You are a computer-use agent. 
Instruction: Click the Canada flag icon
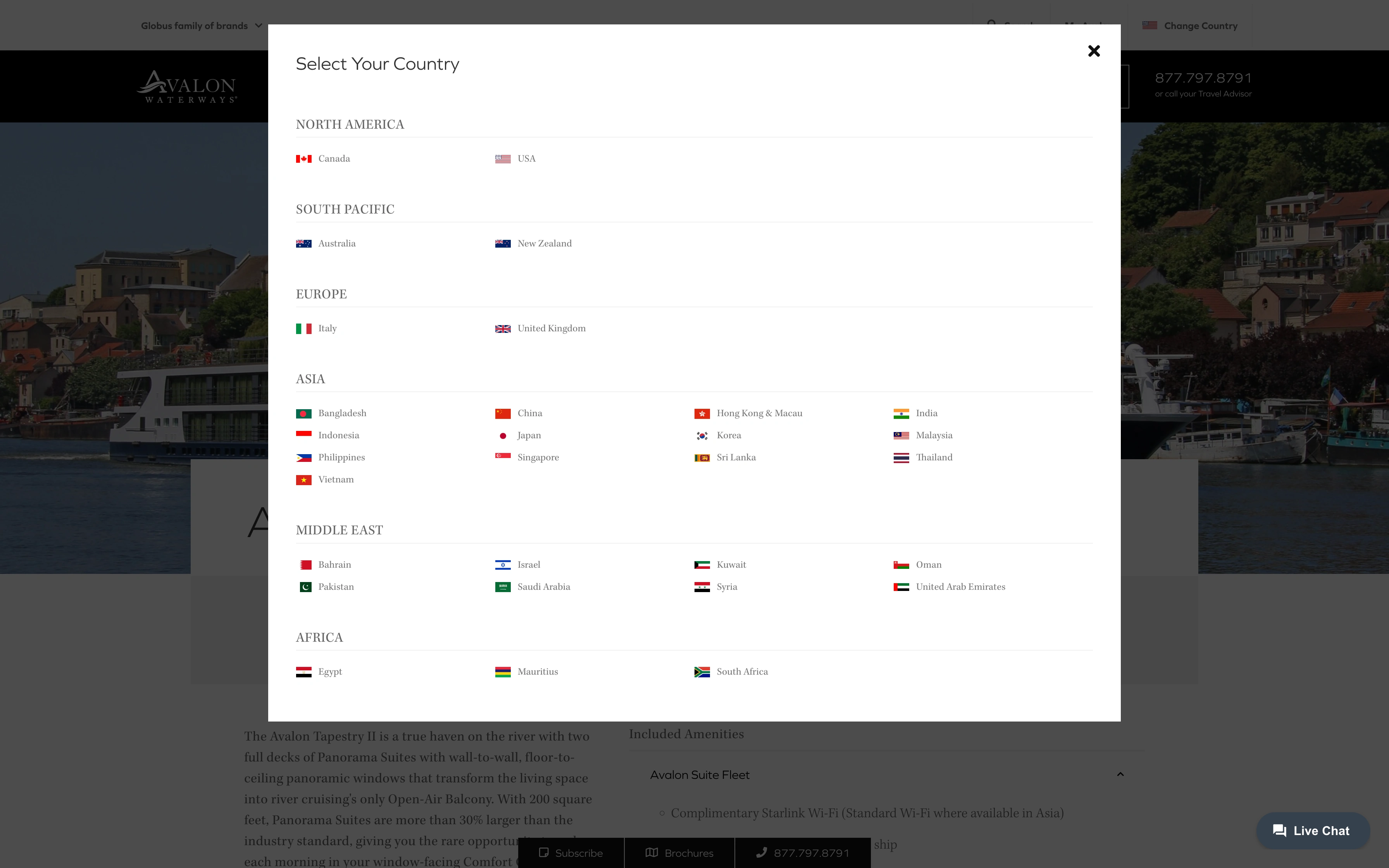pos(303,159)
